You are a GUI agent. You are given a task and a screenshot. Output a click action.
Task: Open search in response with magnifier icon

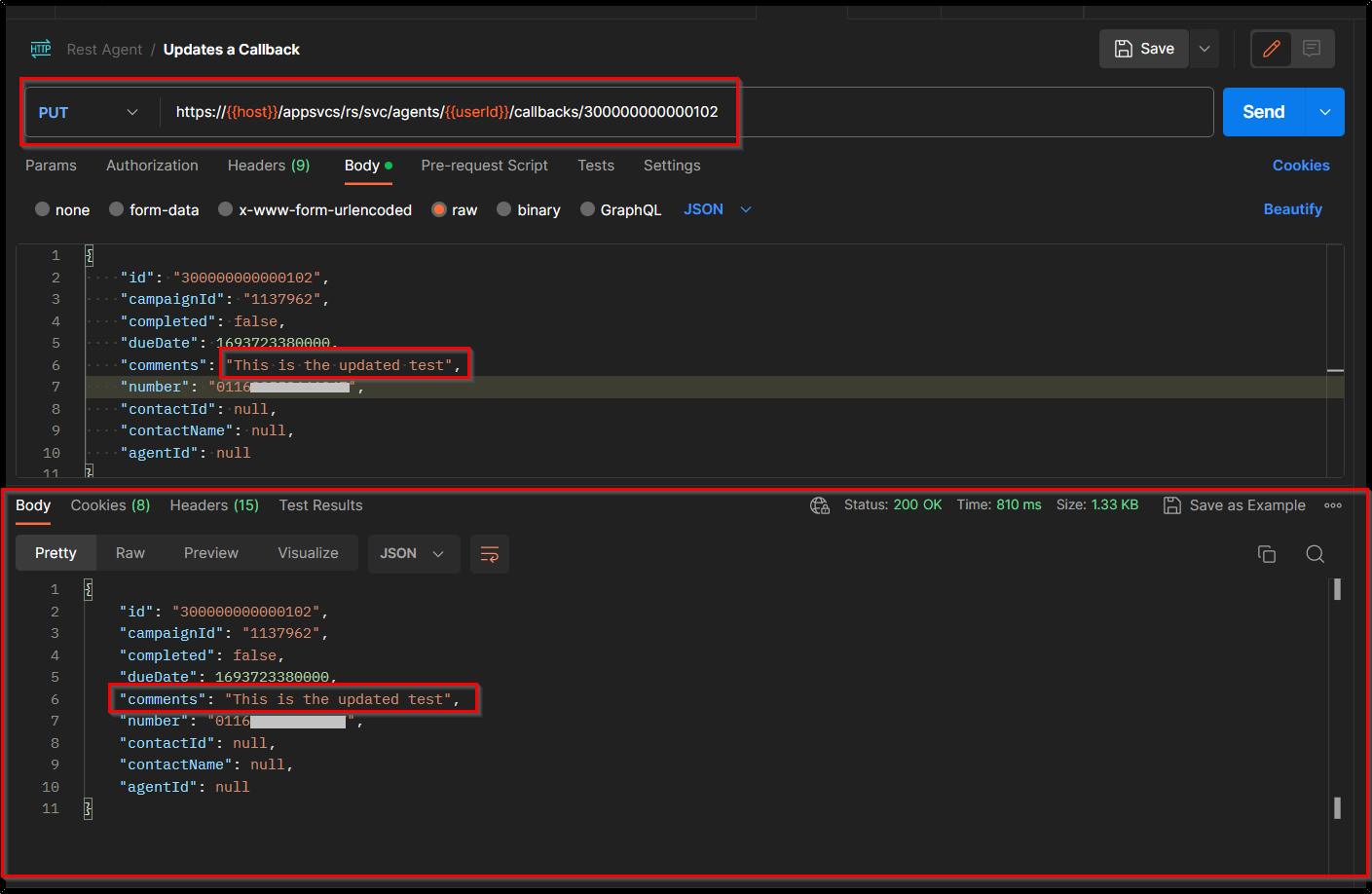pyautogui.click(x=1315, y=554)
